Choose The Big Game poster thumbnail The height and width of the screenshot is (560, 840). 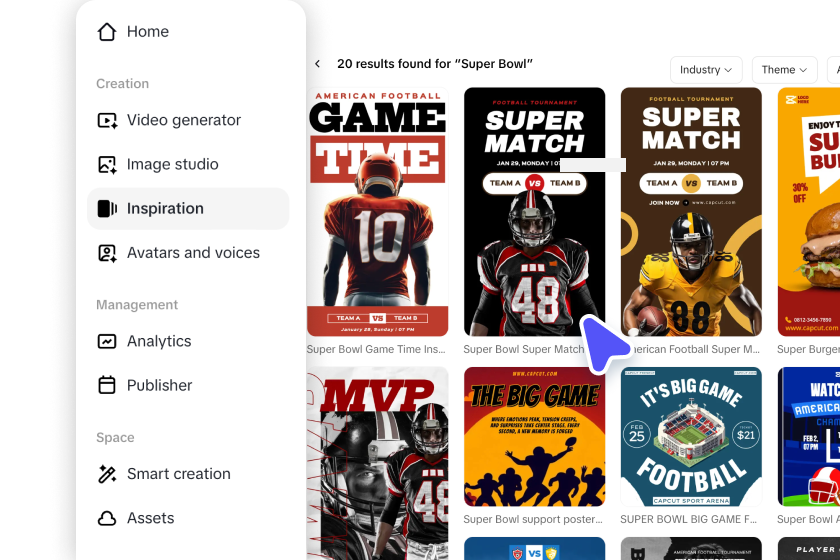coord(534,437)
